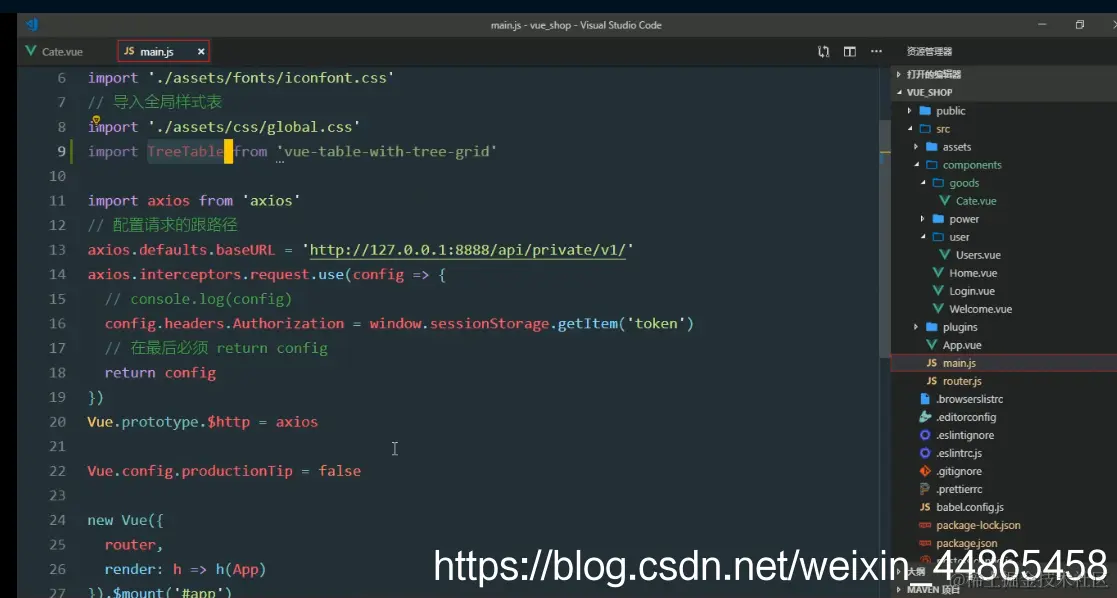Open Users.vue in the explorer

click(x=978, y=254)
